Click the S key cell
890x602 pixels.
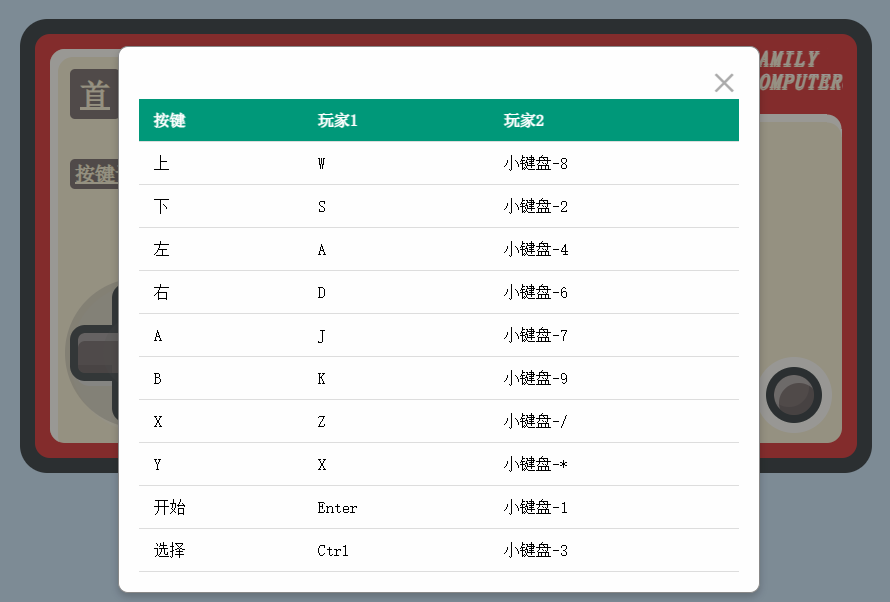click(x=321, y=207)
